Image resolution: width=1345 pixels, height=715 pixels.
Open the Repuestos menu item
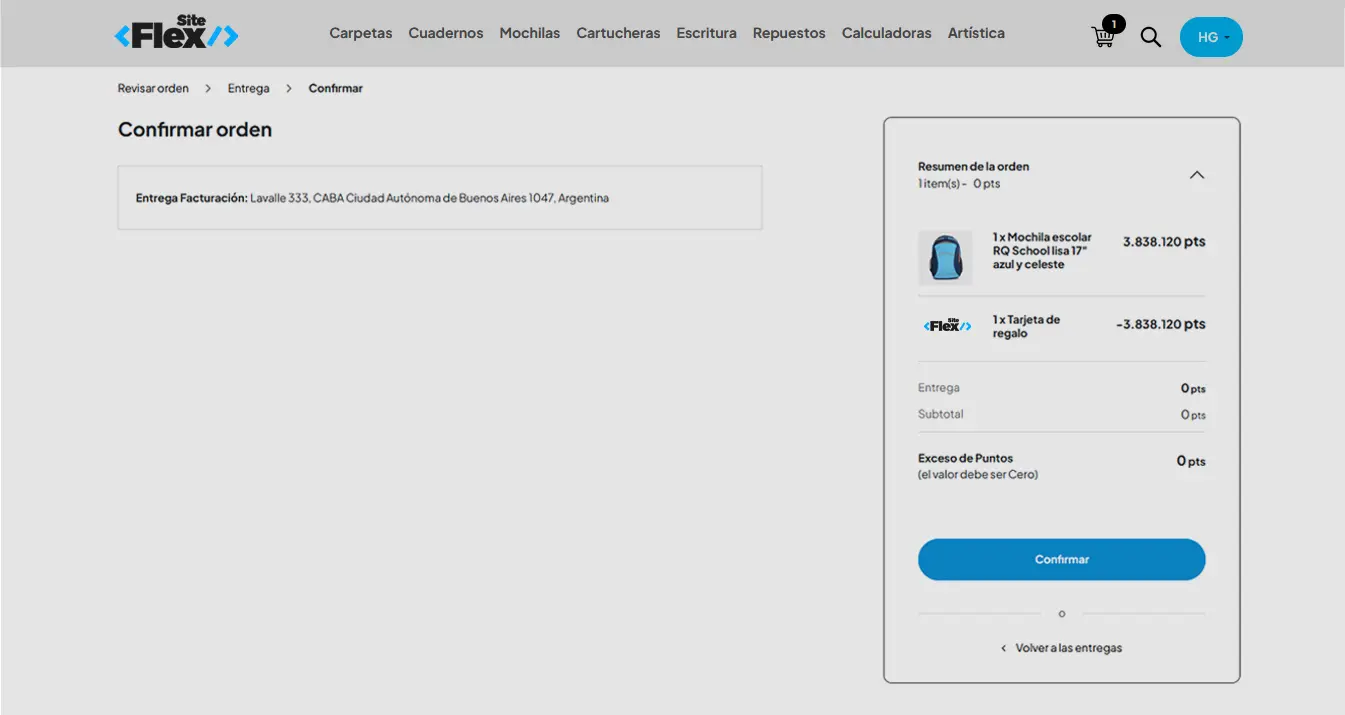[789, 33]
